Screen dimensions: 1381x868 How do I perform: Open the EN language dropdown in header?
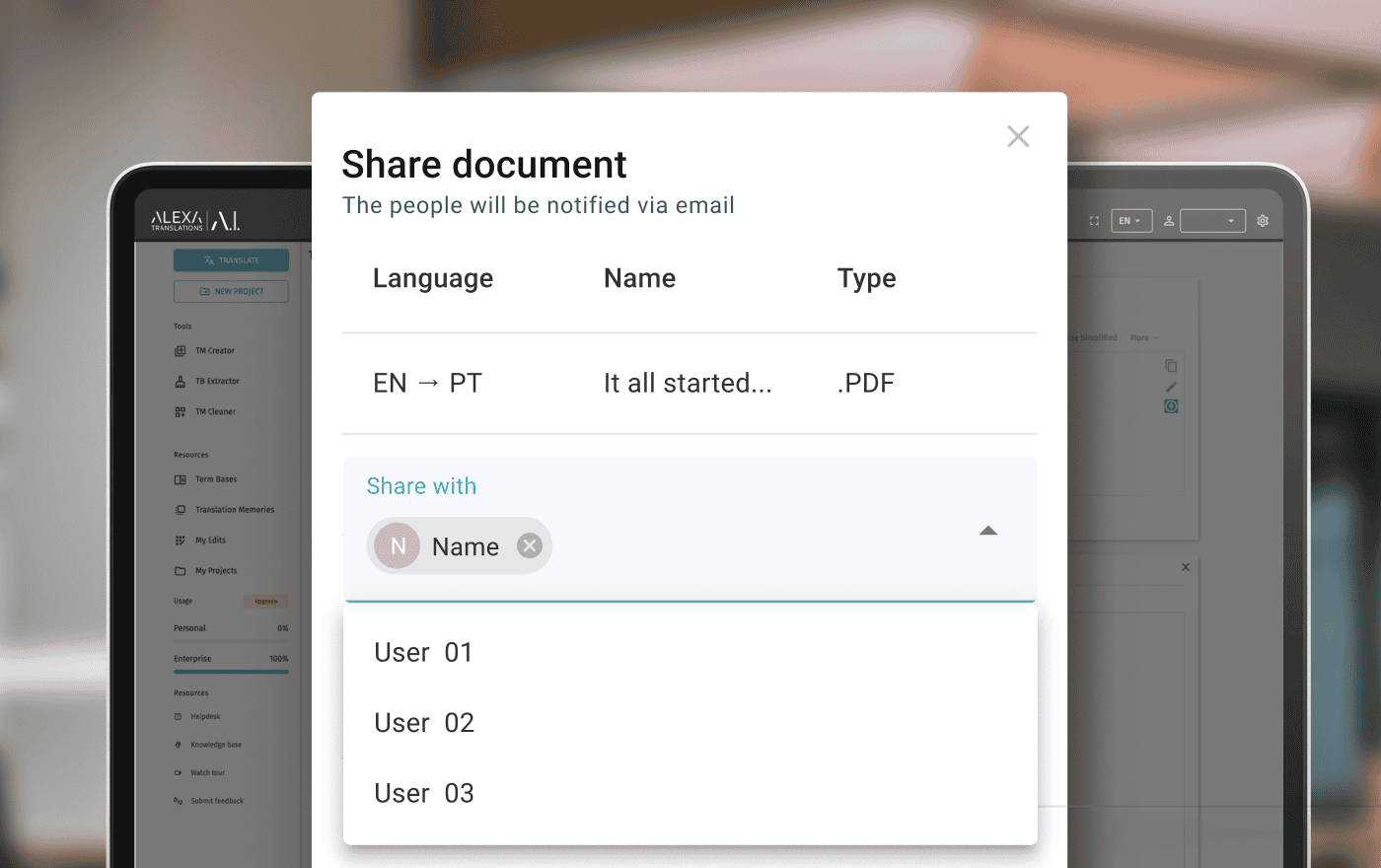pos(1130,221)
